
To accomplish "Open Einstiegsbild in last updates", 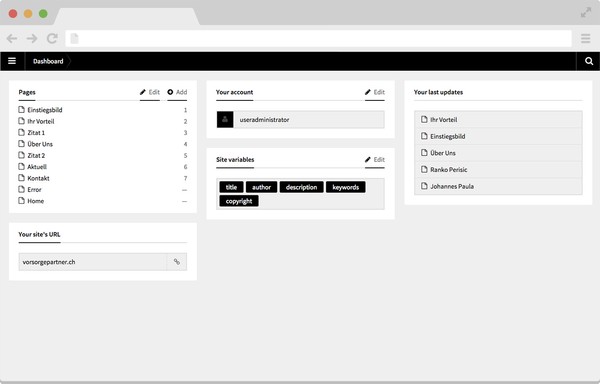I will 498,136.
